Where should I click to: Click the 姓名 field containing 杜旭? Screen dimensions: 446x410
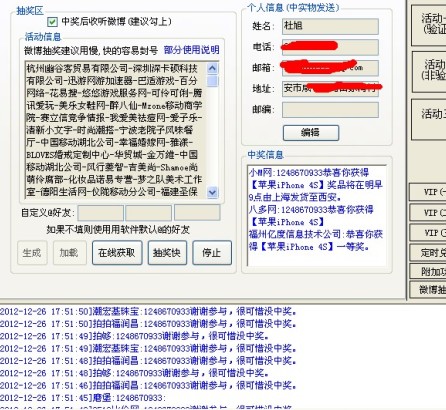point(330,26)
